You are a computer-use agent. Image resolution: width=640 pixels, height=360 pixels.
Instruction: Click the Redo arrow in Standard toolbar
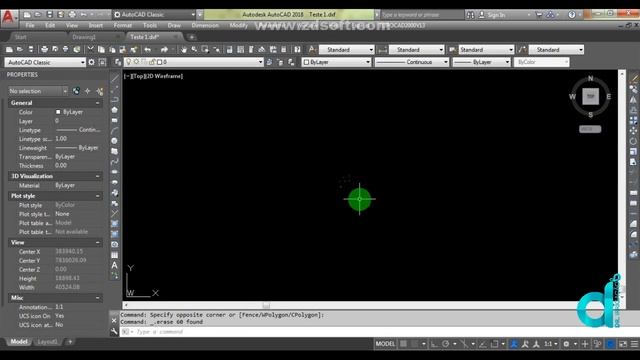pyautogui.click(x=164, y=49)
